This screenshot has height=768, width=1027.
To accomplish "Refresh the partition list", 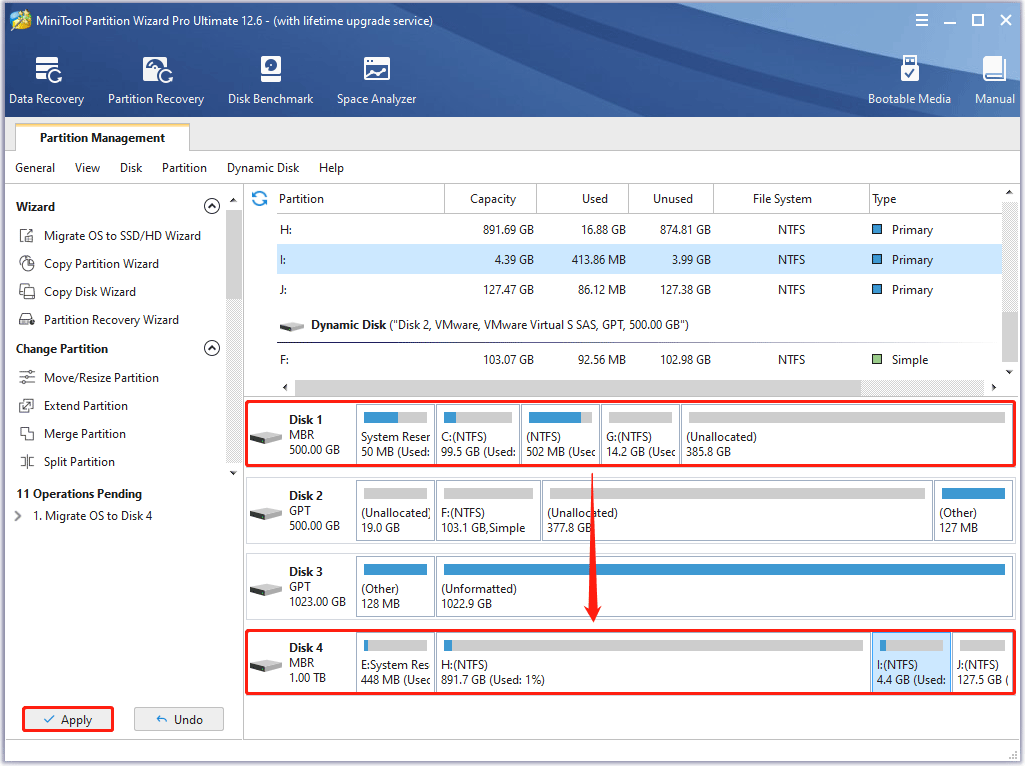I will click(x=259, y=199).
